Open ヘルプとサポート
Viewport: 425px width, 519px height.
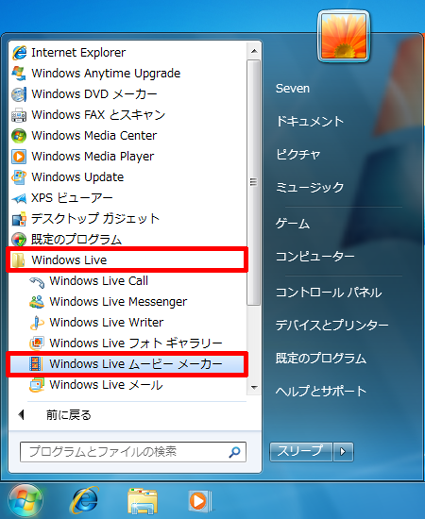click(x=321, y=391)
